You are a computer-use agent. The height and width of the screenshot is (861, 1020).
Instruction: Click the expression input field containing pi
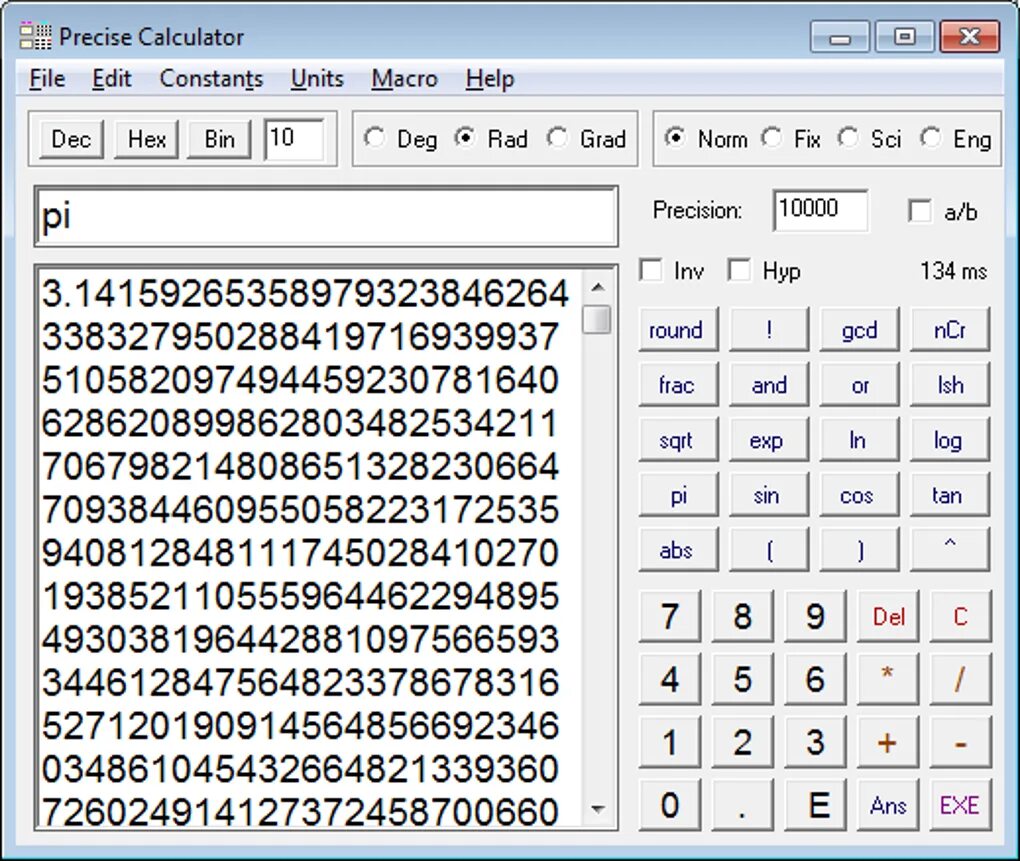click(x=326, y=217)
